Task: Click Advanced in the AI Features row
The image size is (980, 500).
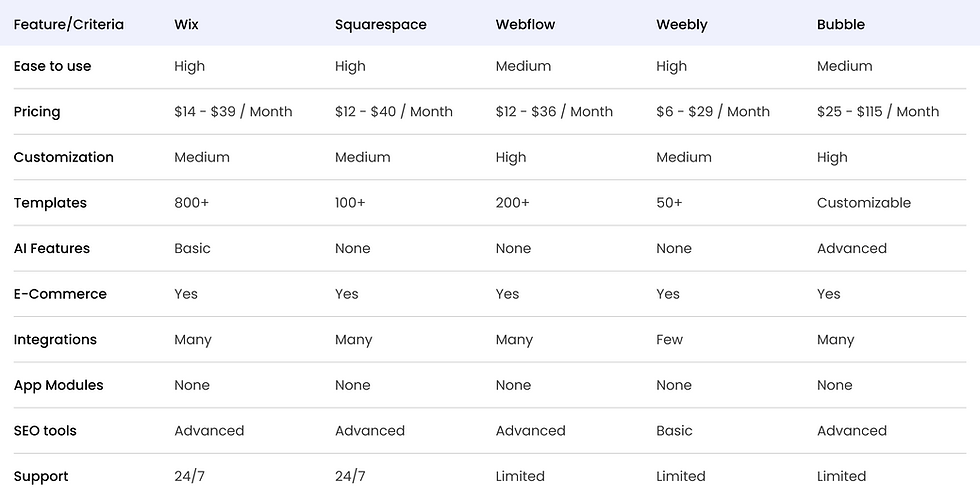Action: (852, 248)
